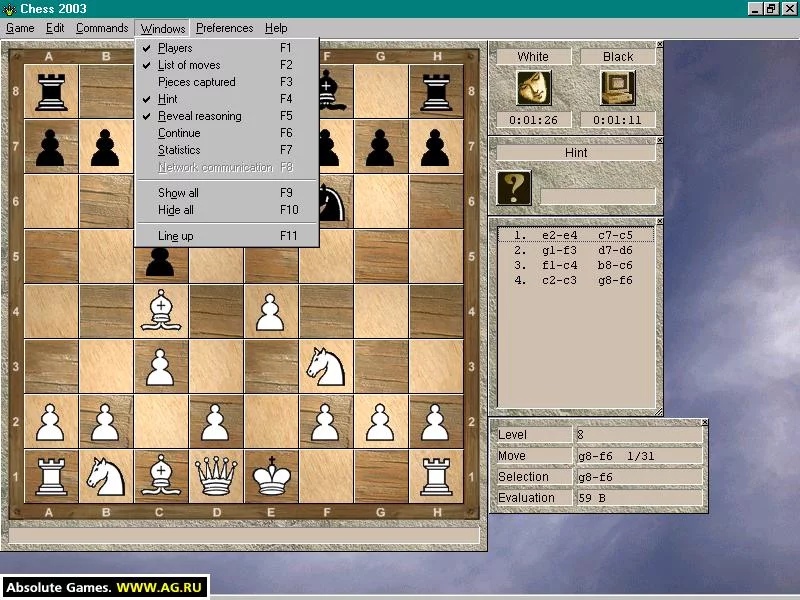Select the white pawn on b2
This screenshot has height=600, width=800.
[105, 422]
